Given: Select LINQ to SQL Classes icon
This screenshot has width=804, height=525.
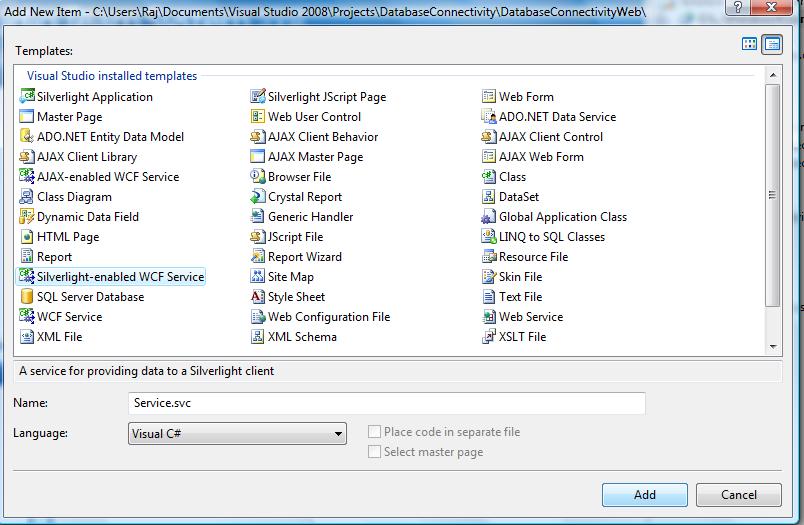Looking at the screenshot, I should (489, 236).
